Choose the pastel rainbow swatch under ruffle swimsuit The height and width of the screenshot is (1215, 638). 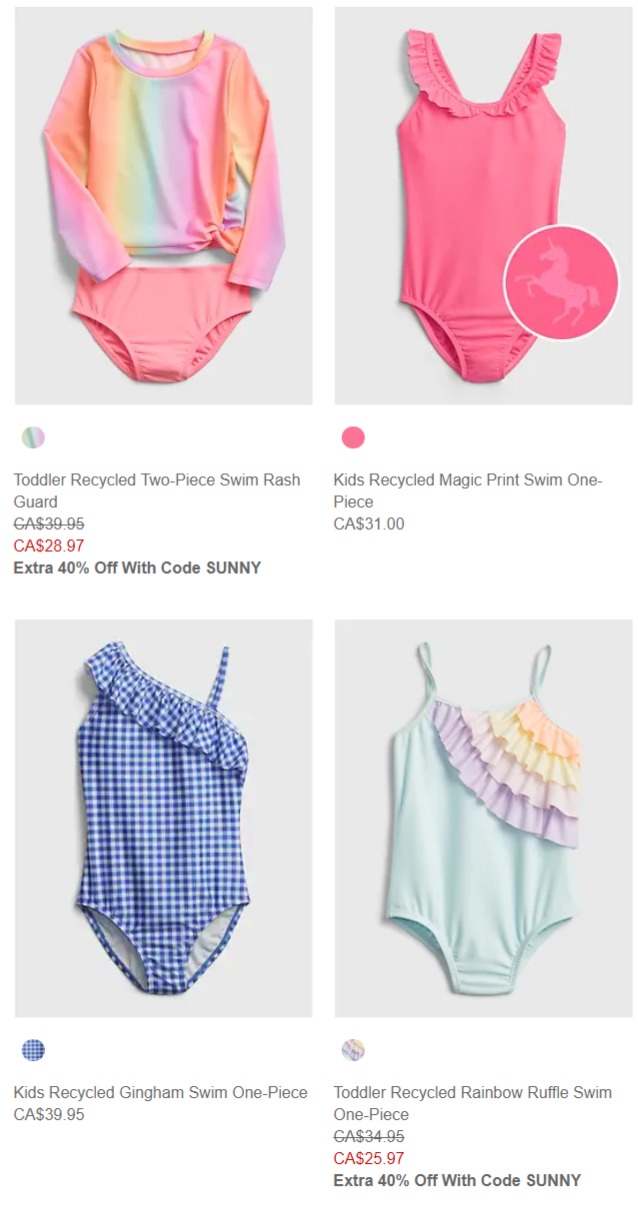click(x=353, y=1050)
